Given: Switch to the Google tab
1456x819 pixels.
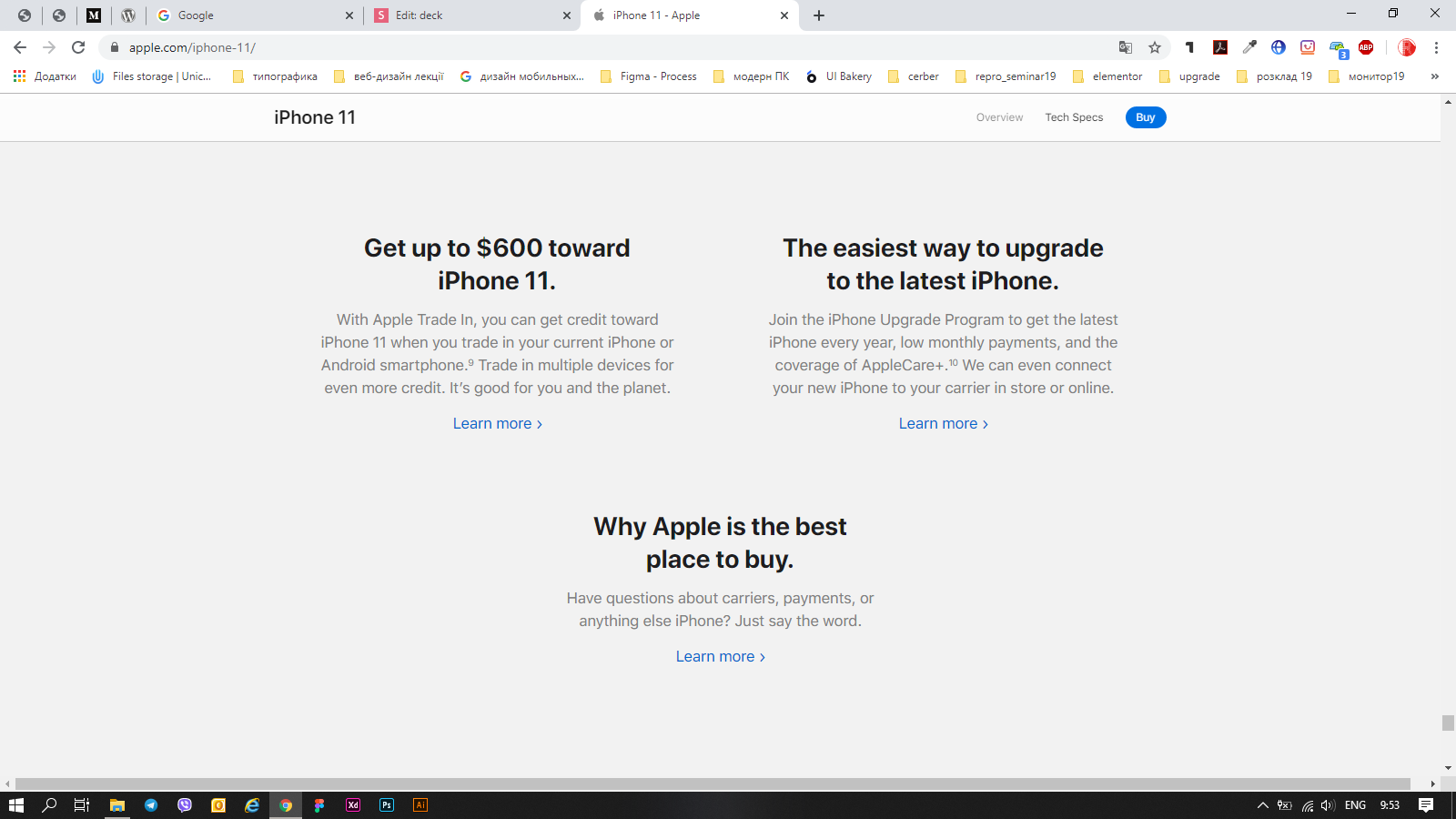Looking at the screenshot, I should [x=255, y=15].
